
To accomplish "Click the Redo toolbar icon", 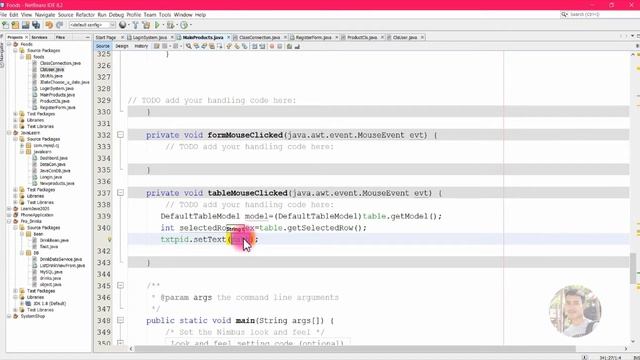I will click(x=60, y=25).
